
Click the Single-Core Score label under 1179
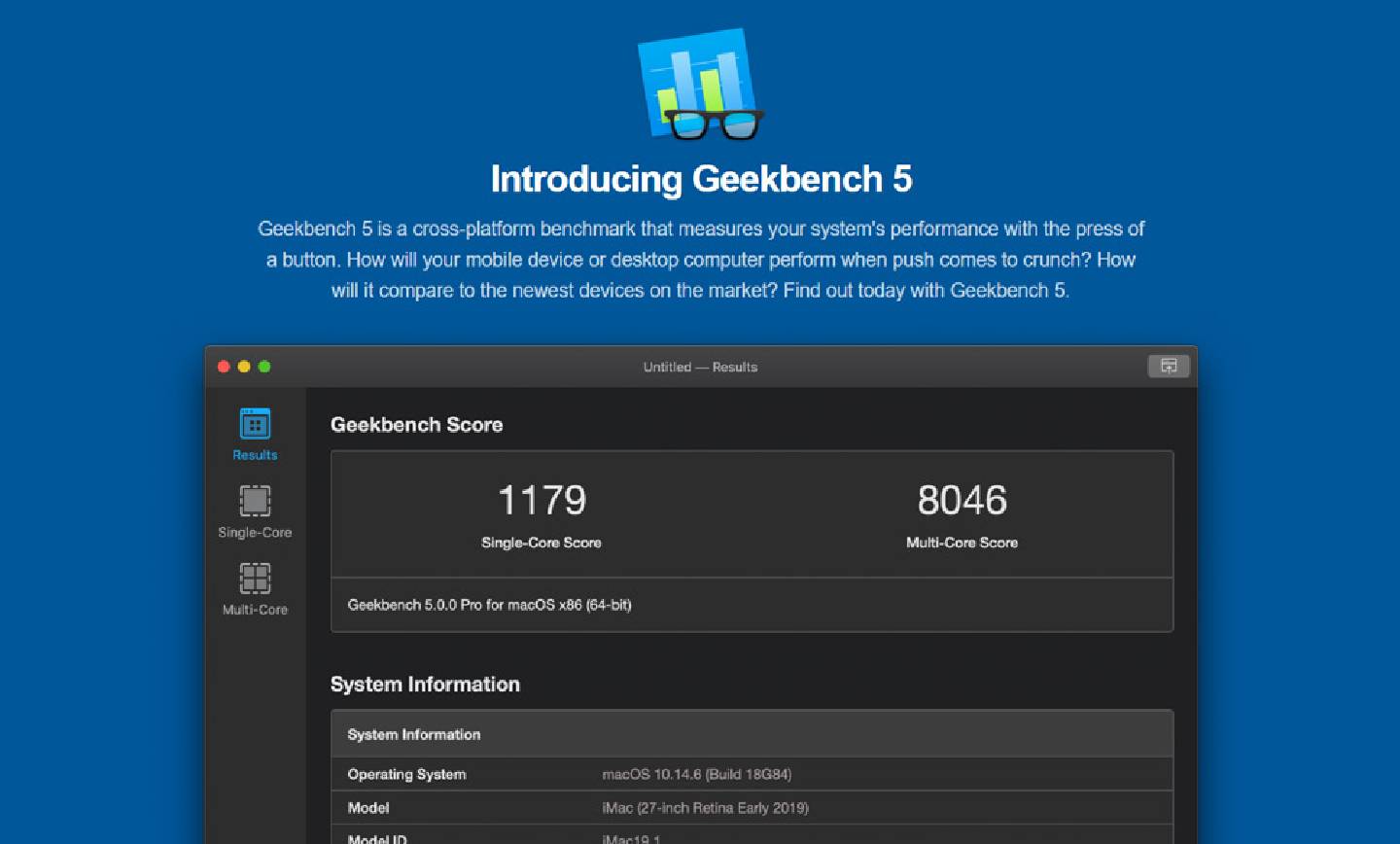coord(542,543)
